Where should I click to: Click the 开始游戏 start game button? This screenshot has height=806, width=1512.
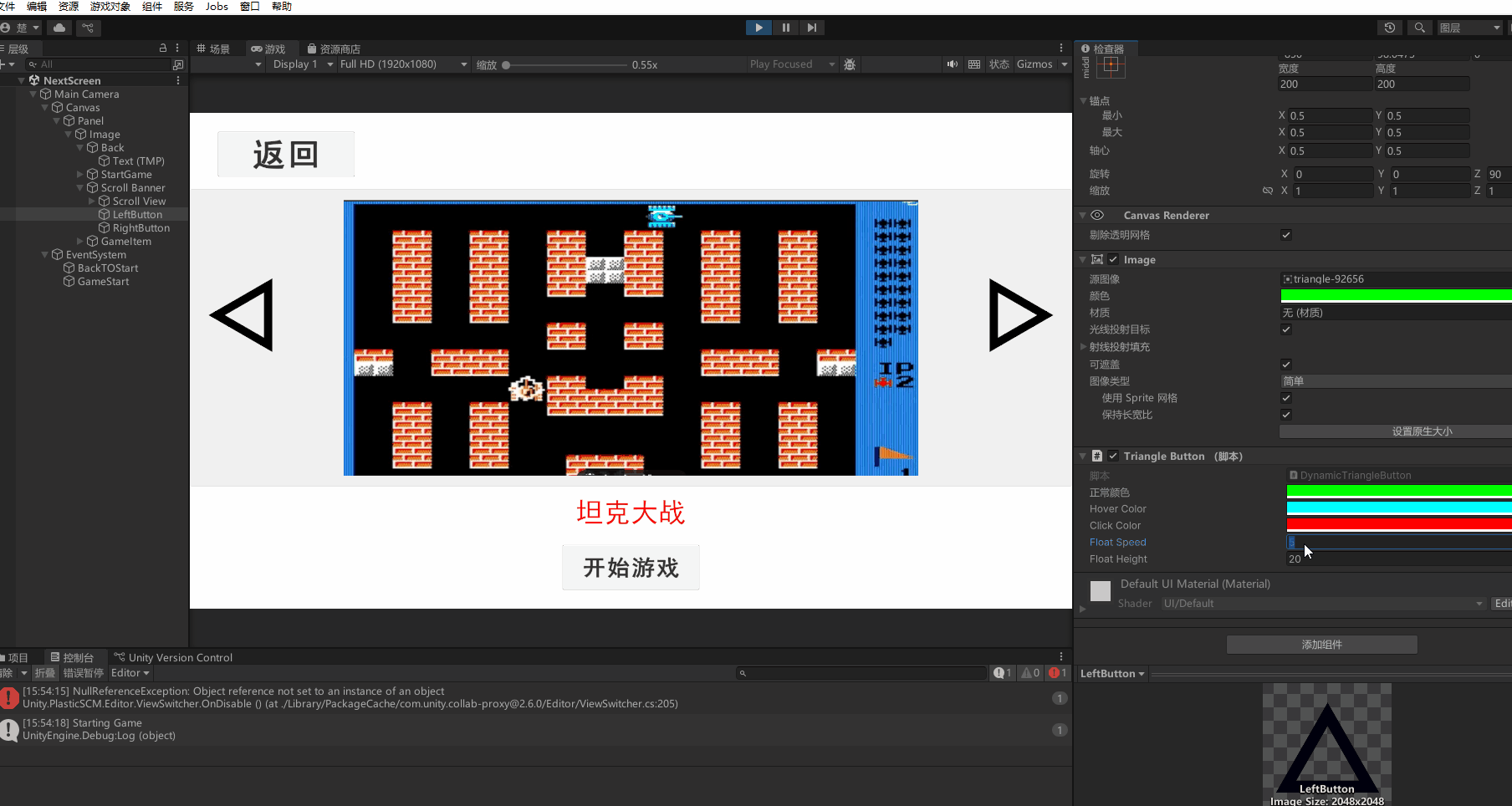pos(631,568)
